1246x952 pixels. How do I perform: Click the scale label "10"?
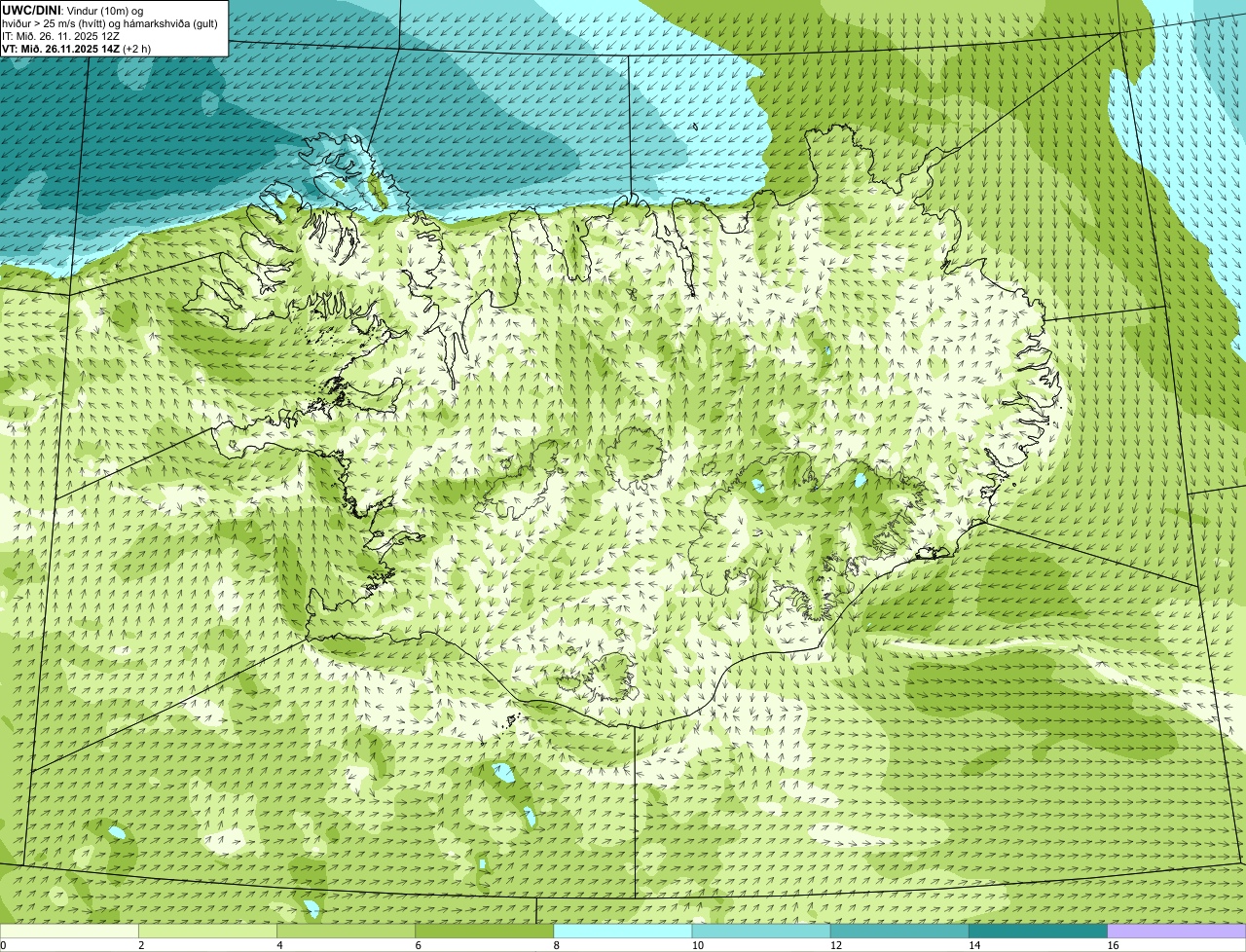[698, 945]
